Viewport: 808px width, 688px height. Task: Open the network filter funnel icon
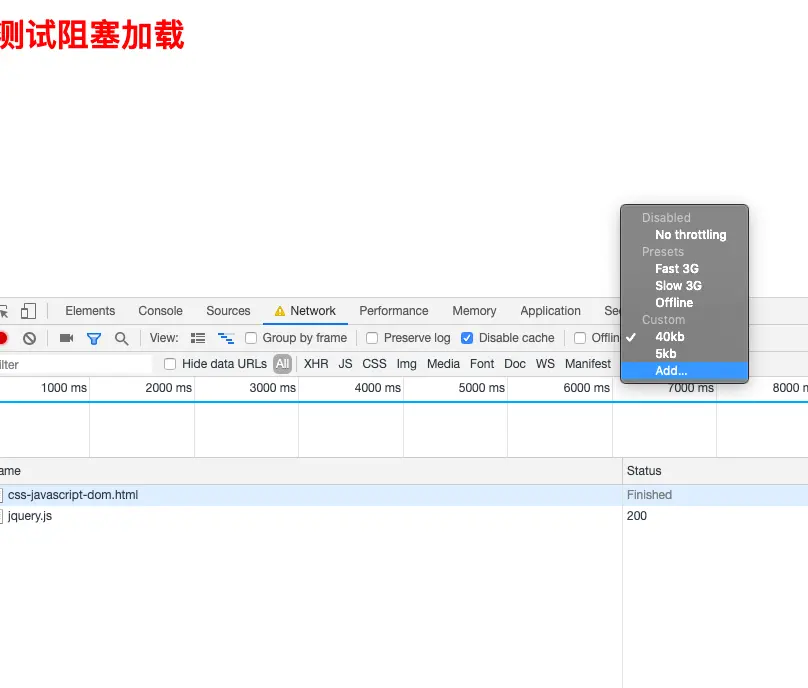coord(93,338)
